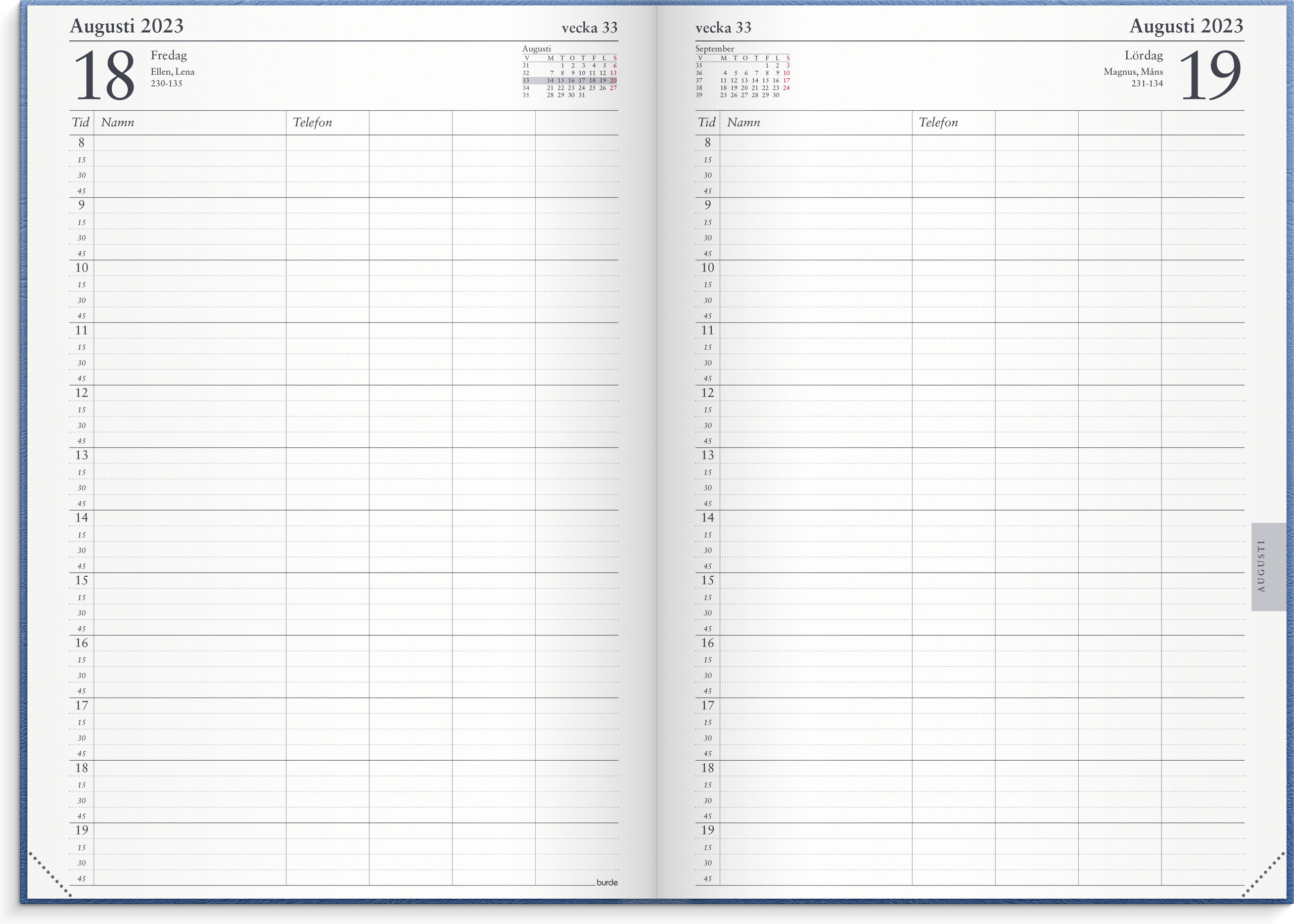Click the 'vecka 33' label on the left page
1294x924 pixels.
(x=589, y=28)
